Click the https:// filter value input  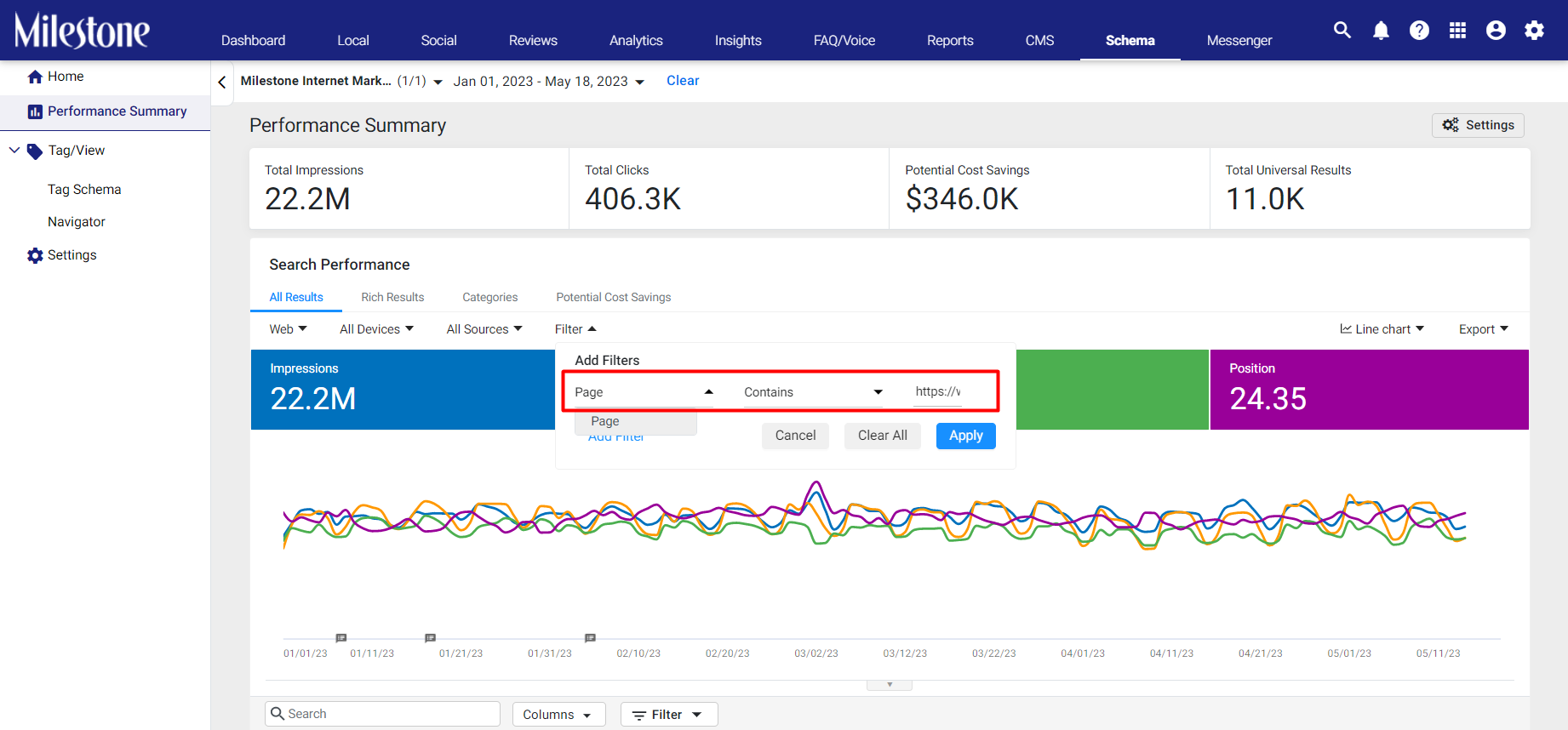click(x=938, y=392)
